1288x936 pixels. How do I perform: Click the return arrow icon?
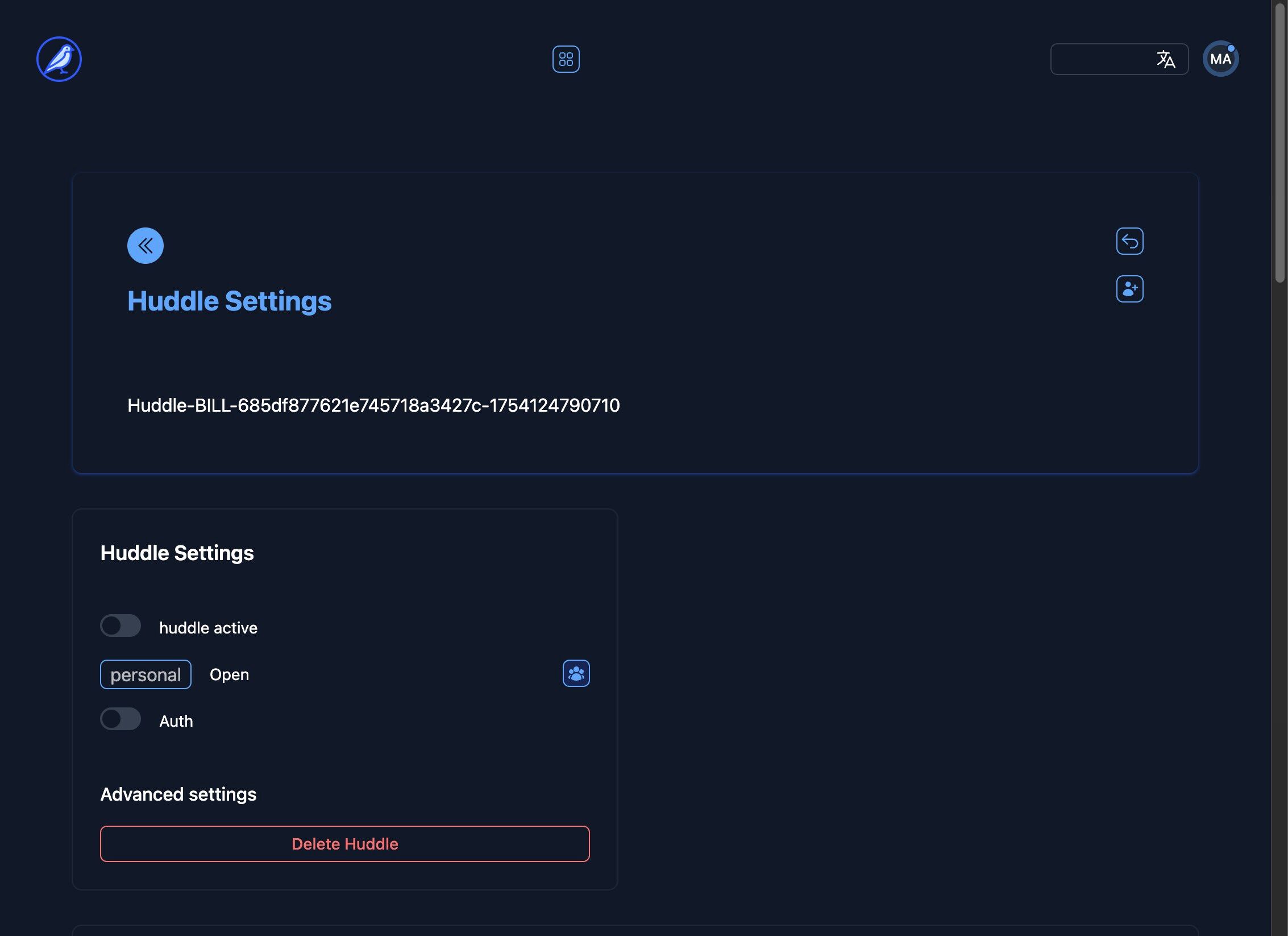1129,241
